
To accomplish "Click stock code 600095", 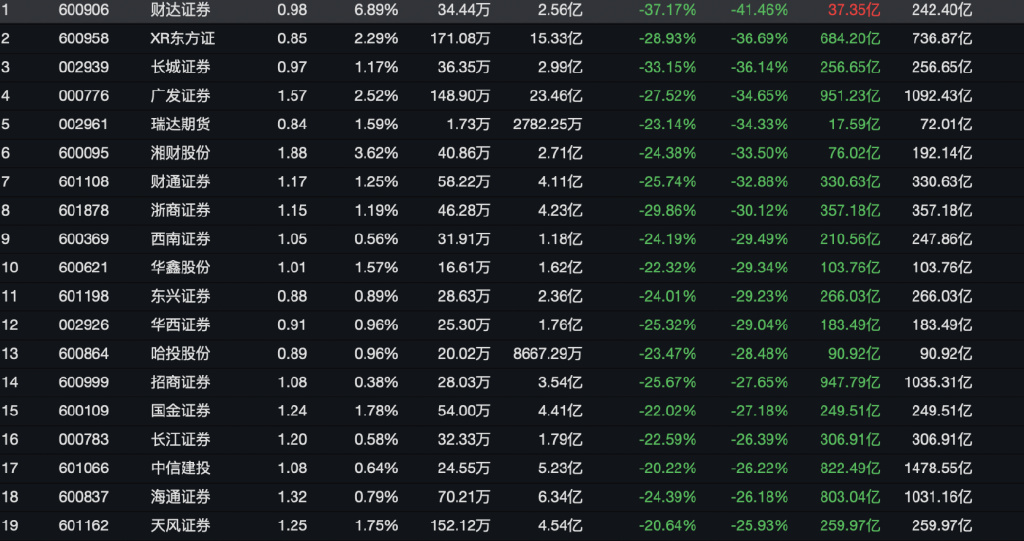I will [x=84, y=153].
